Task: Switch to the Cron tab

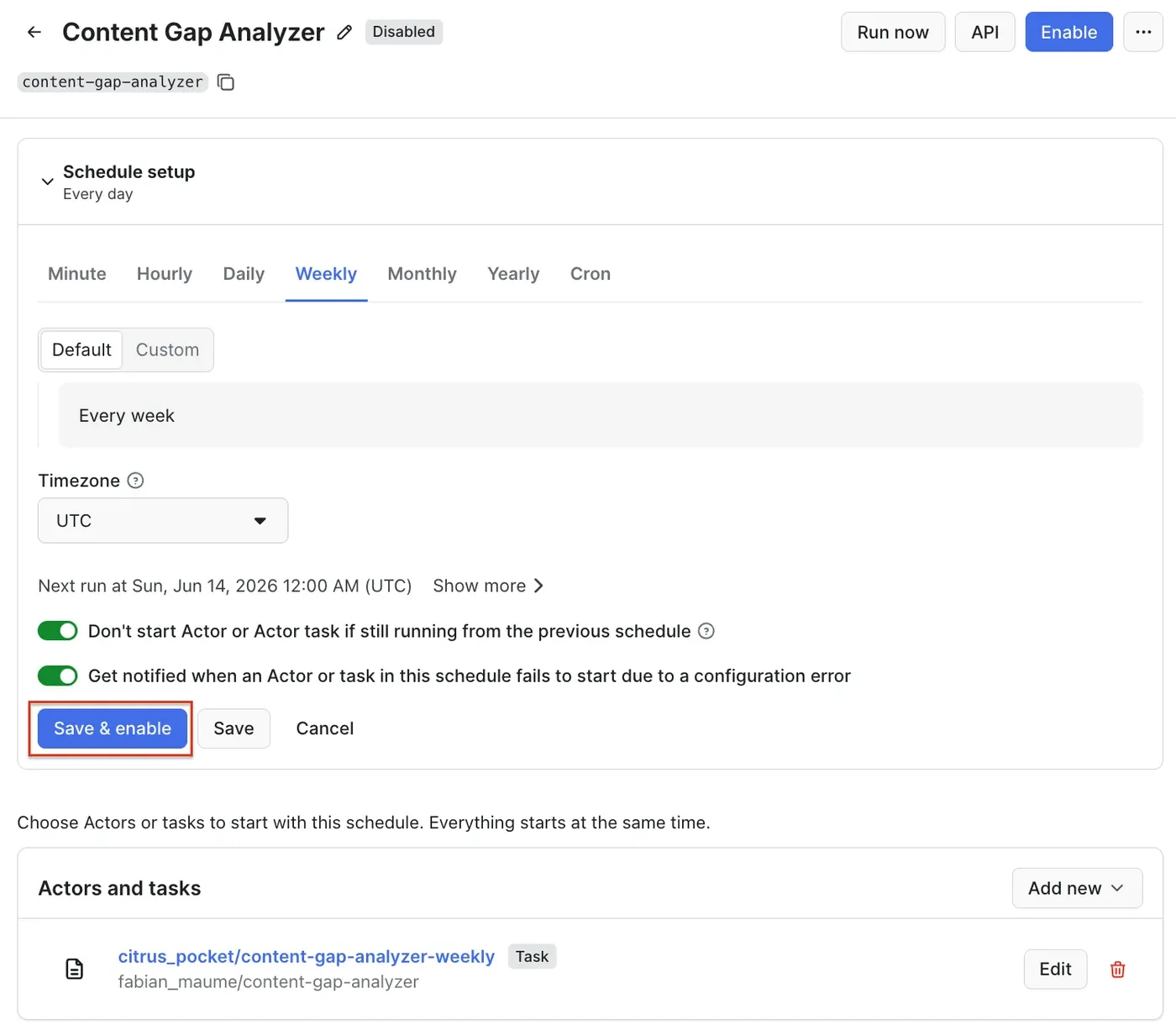Action: (x=591, y=274)
